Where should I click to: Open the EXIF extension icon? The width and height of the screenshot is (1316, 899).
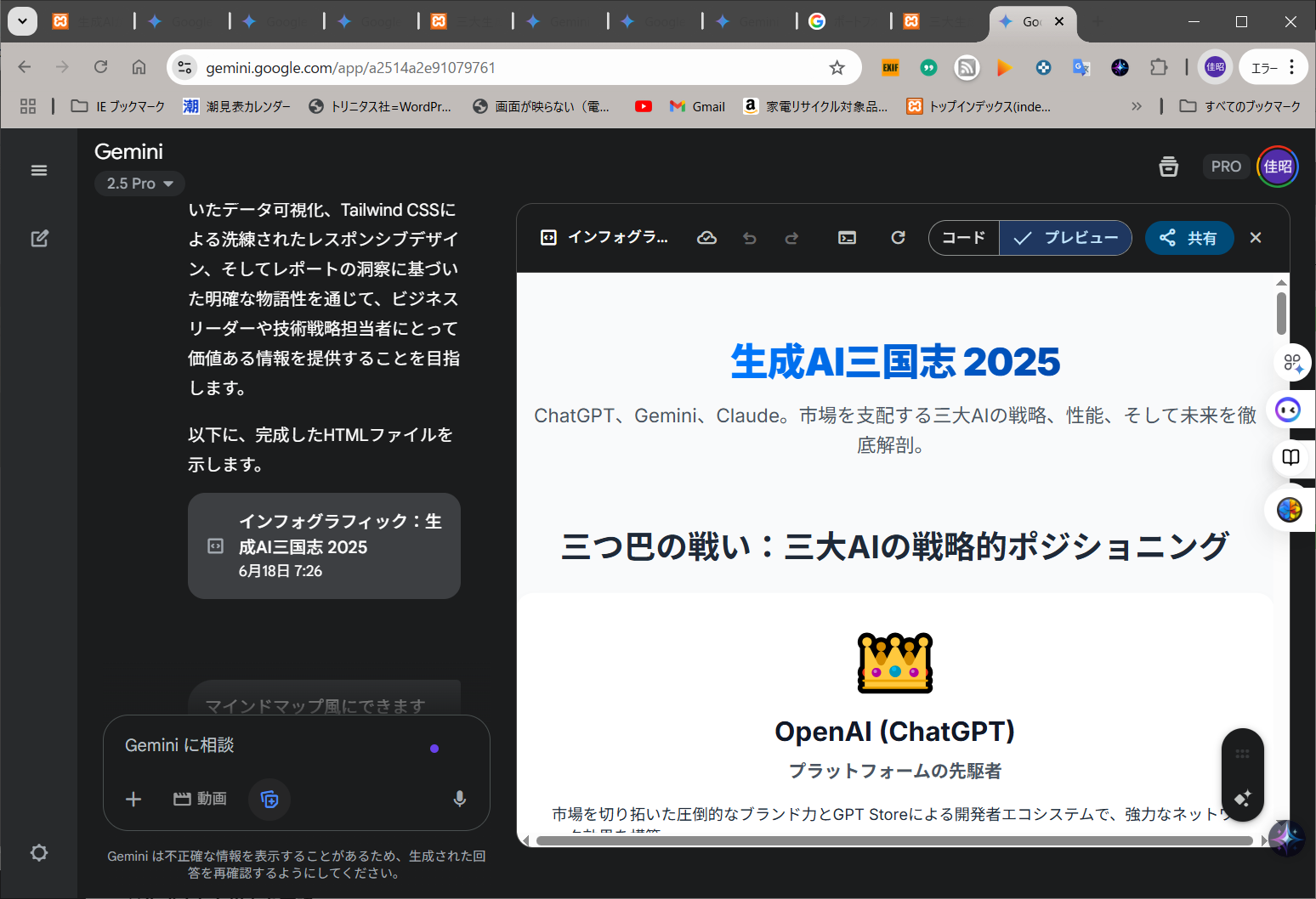(x=890, y=68)
